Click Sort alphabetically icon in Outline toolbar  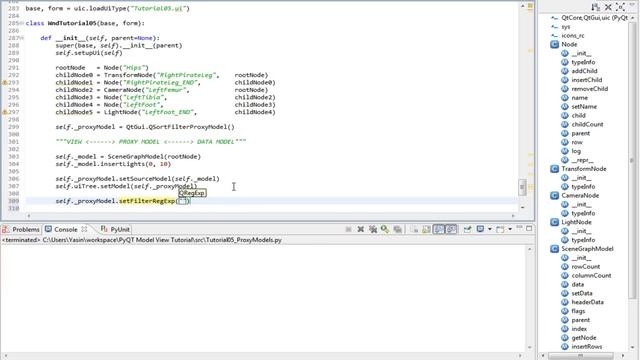(x=596, y=7)
